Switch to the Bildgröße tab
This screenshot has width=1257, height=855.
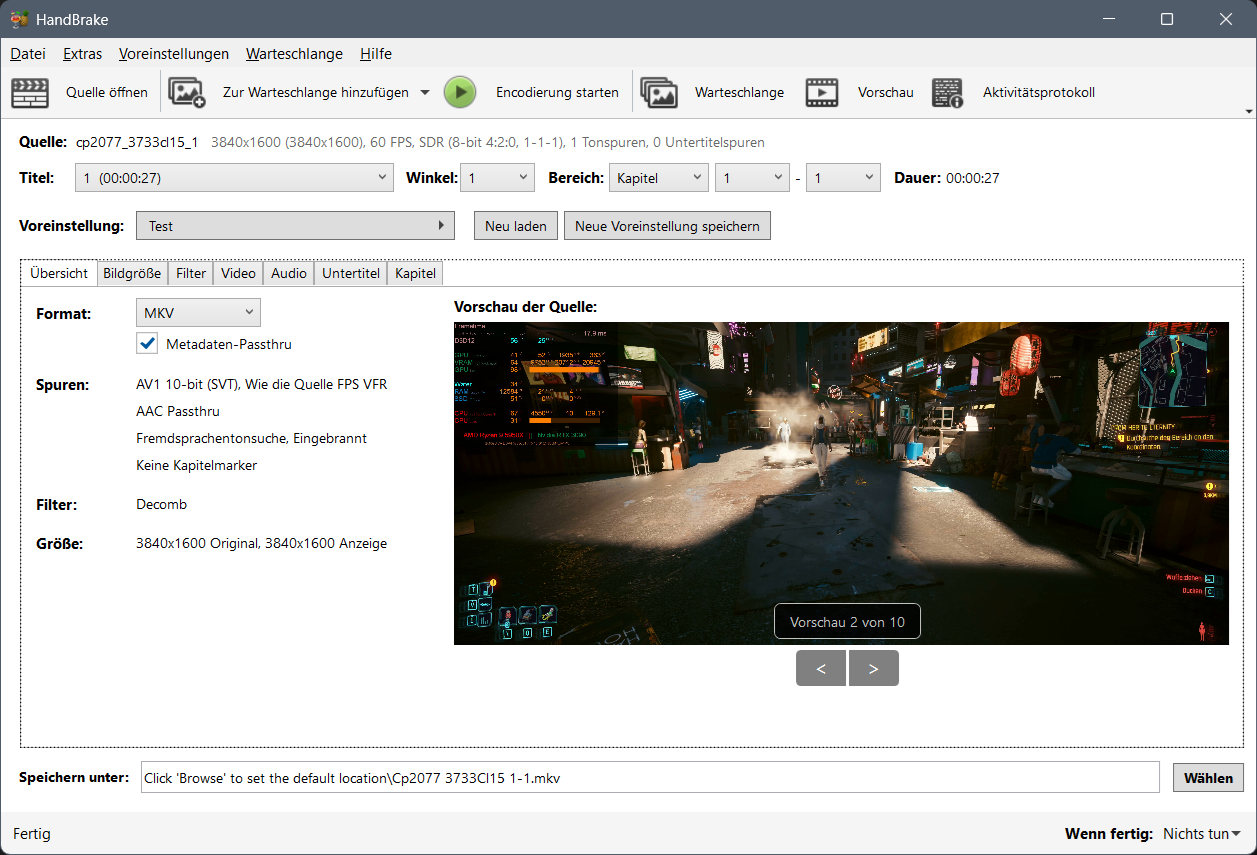pyautogui.click(x=132, y=273)
